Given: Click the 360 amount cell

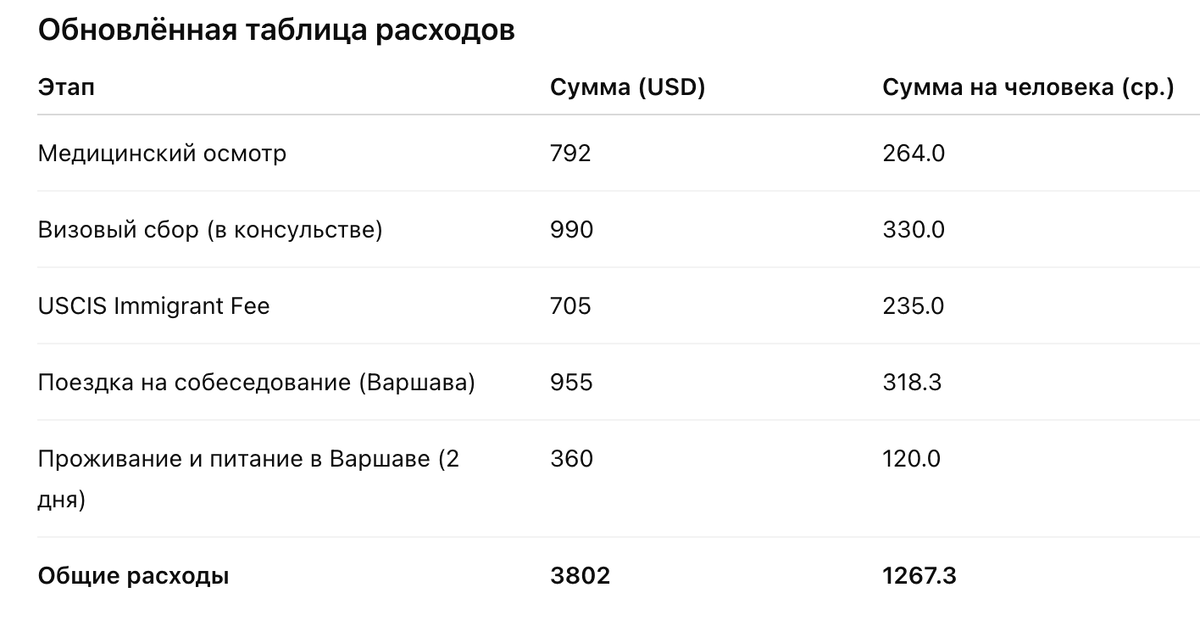Looking at the screenshot, I should point(571,459).
